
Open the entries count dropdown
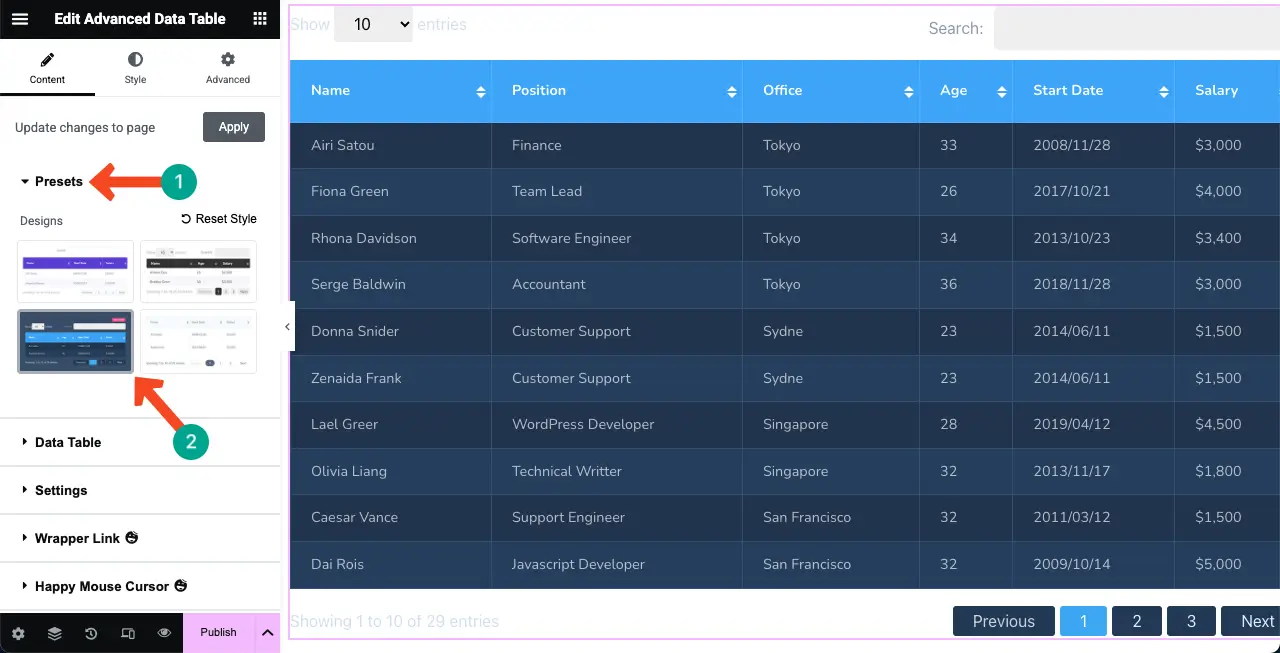click(x=373, y=24)
